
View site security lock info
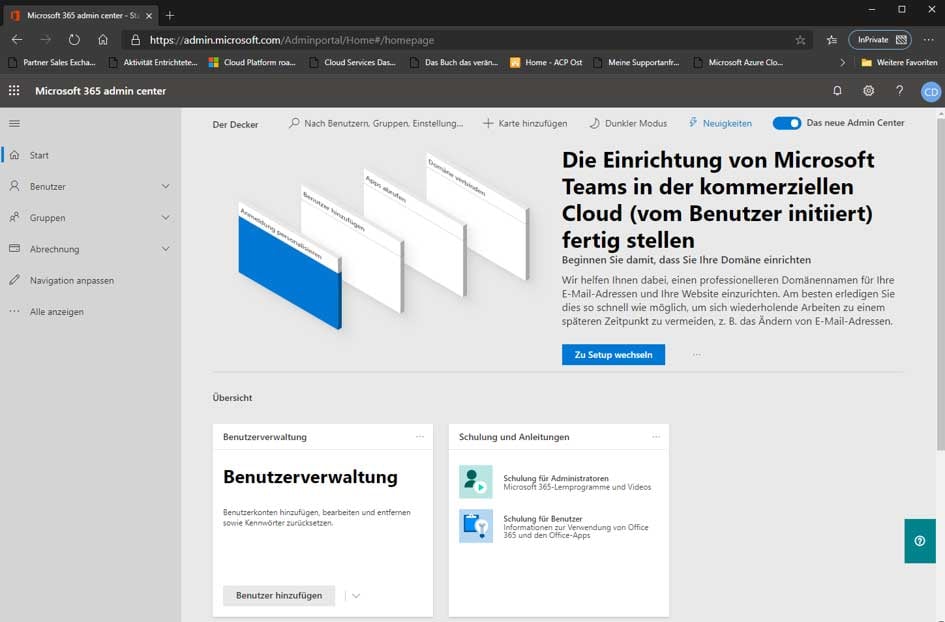tap(136, 40)
